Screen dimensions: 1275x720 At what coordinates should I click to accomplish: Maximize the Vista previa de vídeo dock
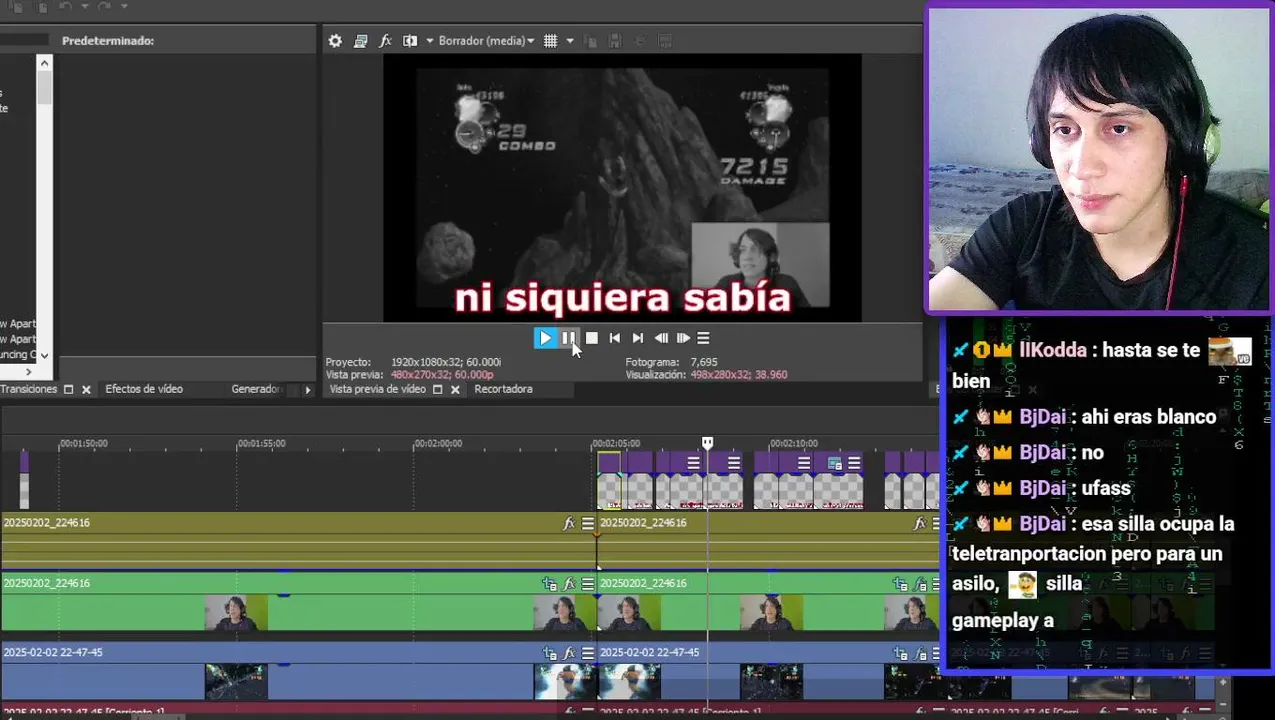(437, 389)
